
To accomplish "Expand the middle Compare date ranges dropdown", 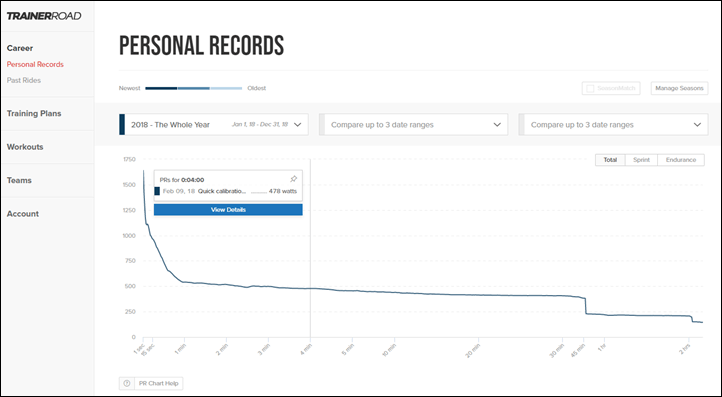I will pos(413,124).
